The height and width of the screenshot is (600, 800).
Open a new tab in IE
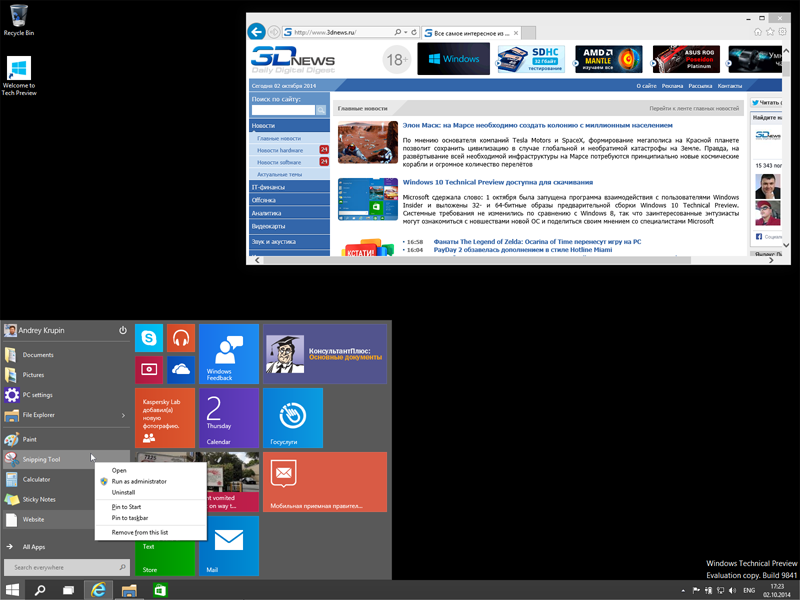529,33
